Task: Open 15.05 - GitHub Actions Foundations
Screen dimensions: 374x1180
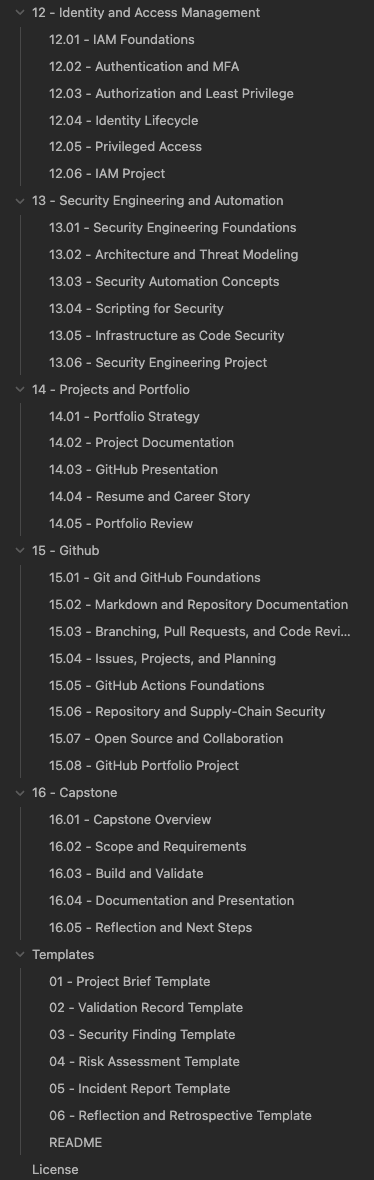Action: coord(157,686)
